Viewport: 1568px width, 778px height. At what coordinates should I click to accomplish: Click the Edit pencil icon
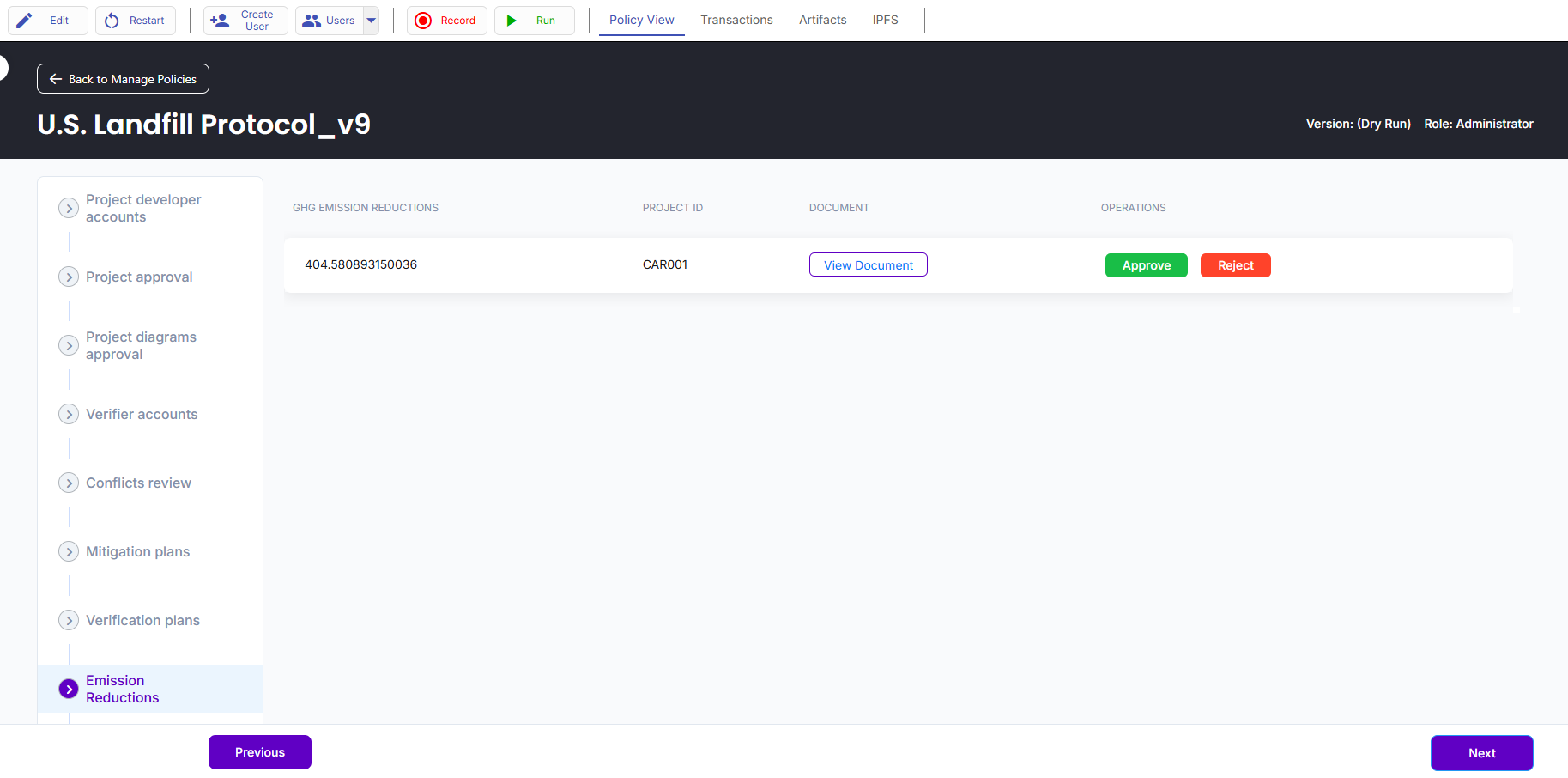click(25, 21)
